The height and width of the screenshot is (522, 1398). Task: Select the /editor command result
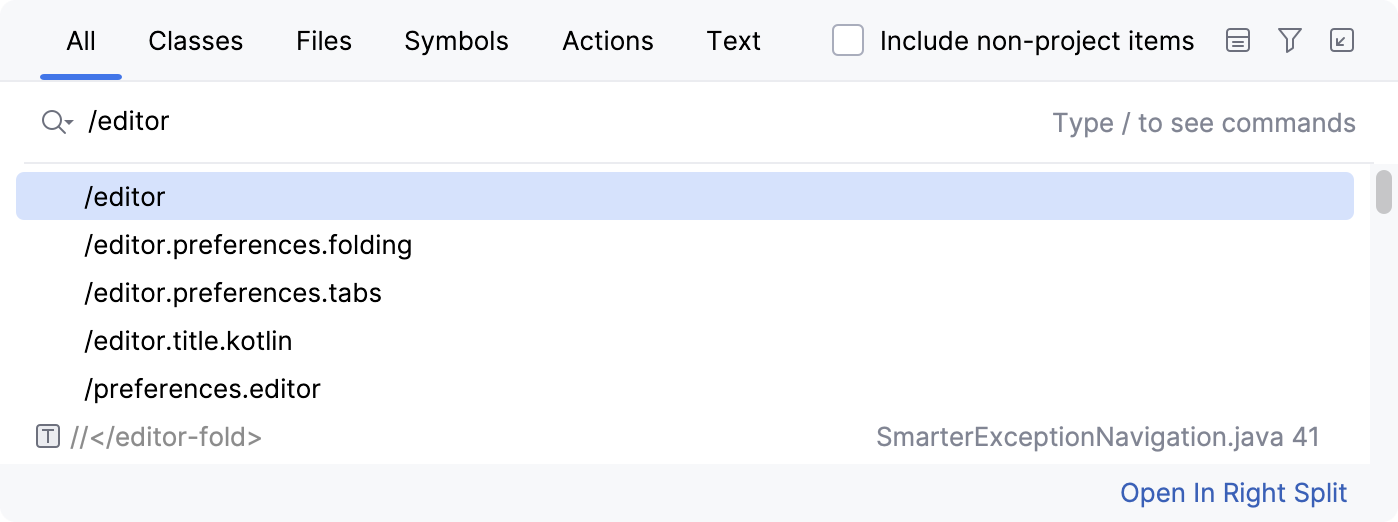125,197
